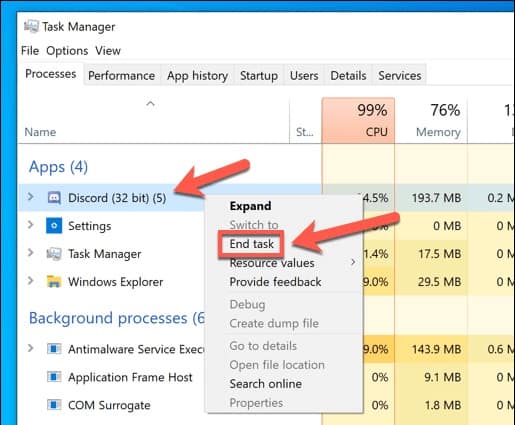Viewport: 516px width, 425px height.
Task: Sort by the 99% CPU column header
Action: click(x=358, y=121)
